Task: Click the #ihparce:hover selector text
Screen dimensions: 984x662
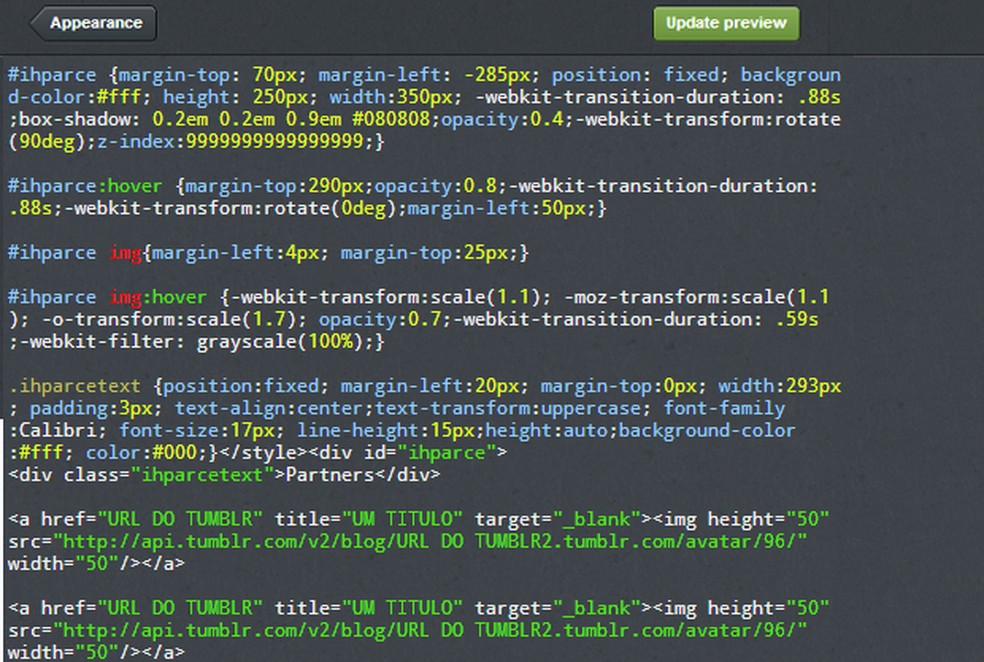Action: click(x=85, y=186)
